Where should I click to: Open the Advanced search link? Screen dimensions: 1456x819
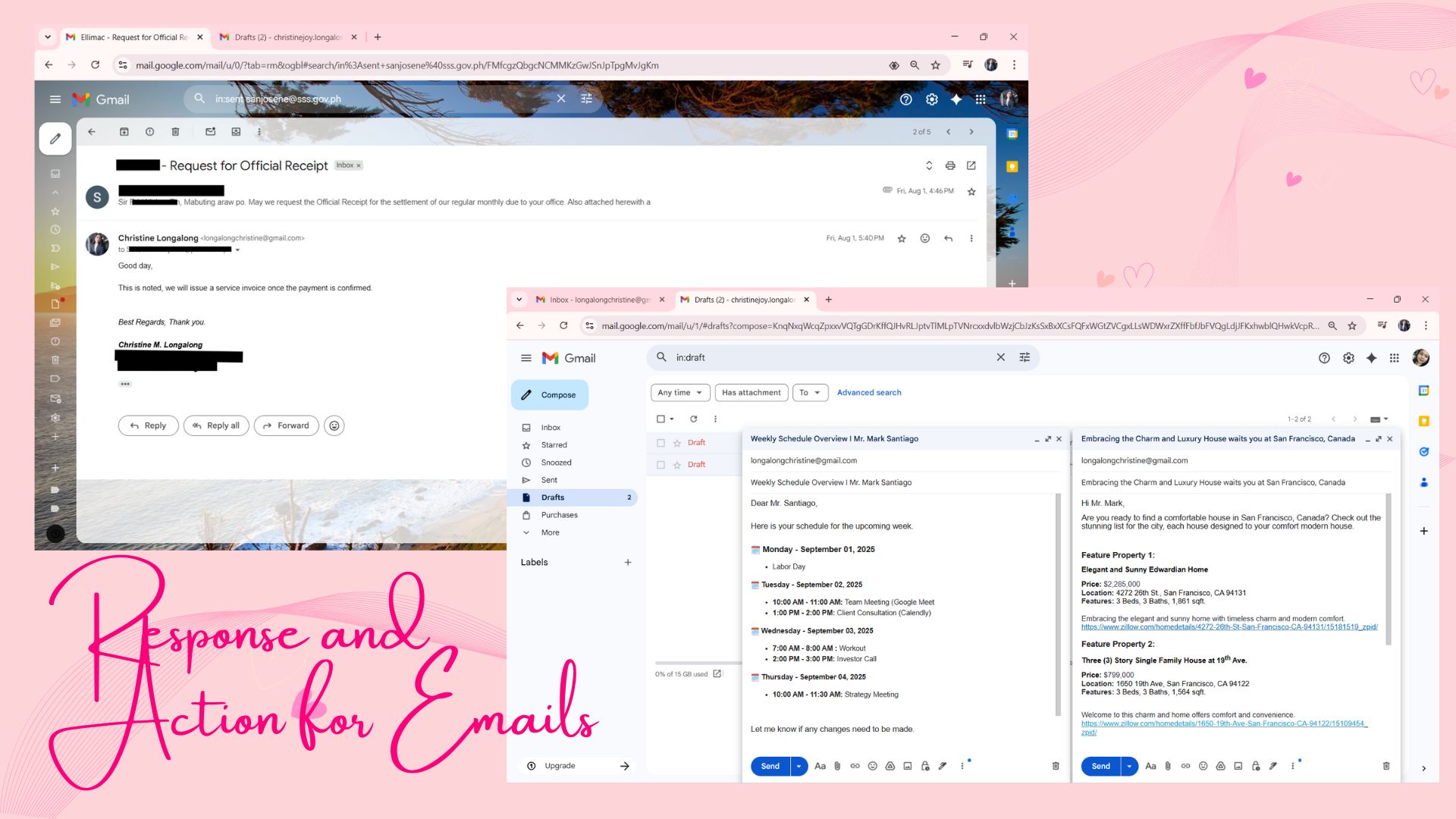click(x=869, y=393)
